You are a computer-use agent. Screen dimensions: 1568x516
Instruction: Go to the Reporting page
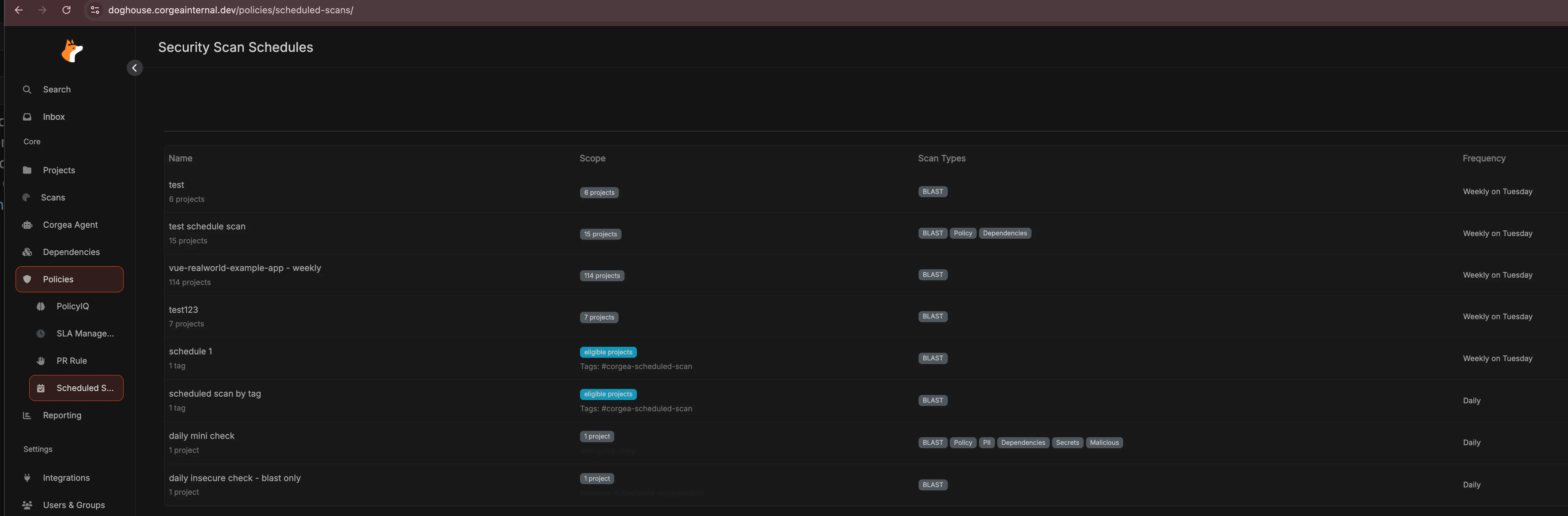61,416
